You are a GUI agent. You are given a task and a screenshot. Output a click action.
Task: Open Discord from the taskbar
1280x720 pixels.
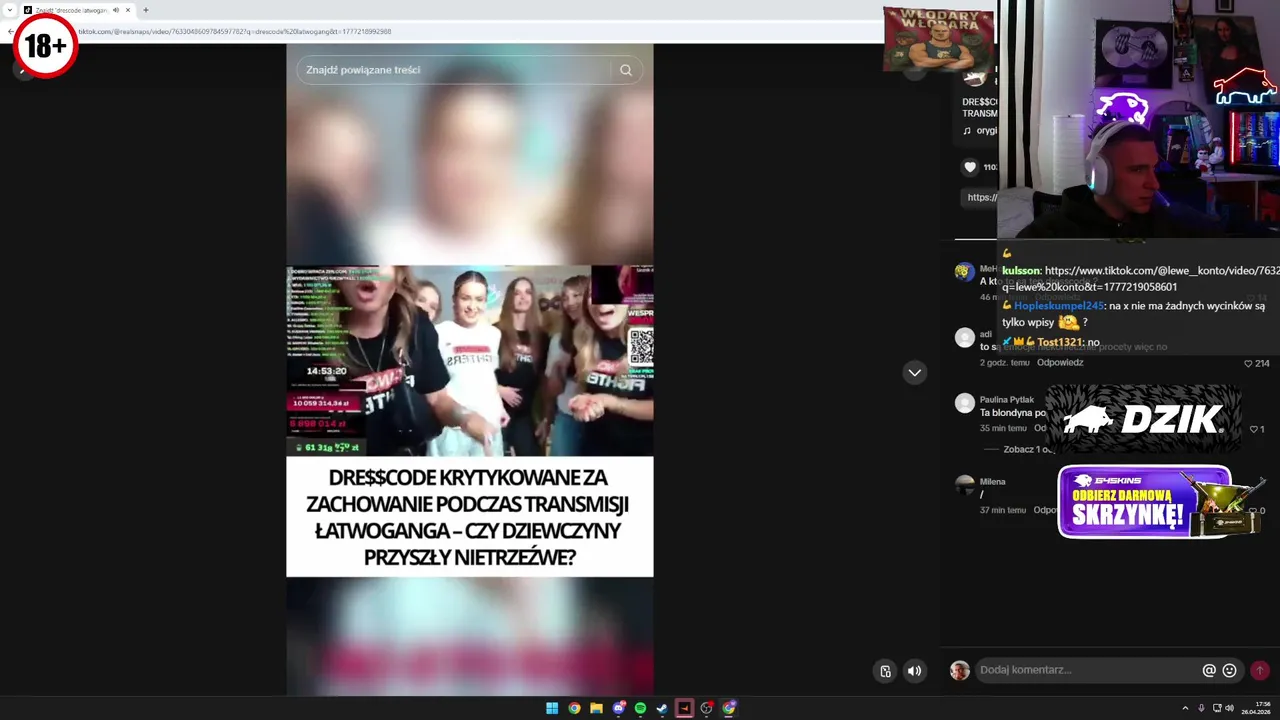point(618,708)
